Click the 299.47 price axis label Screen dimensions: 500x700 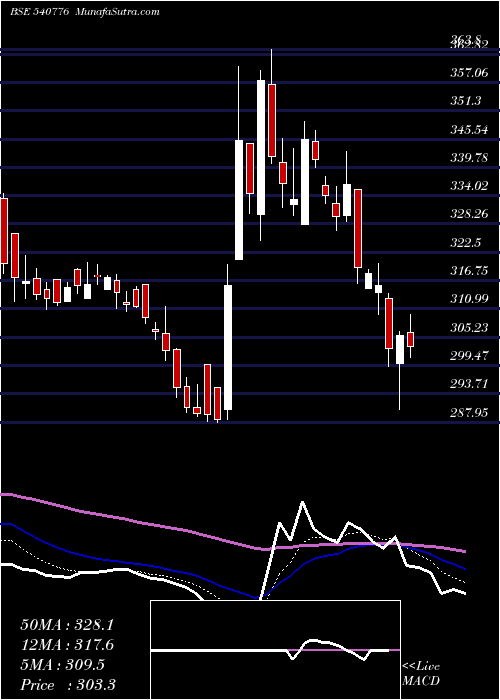coord(469,356)
